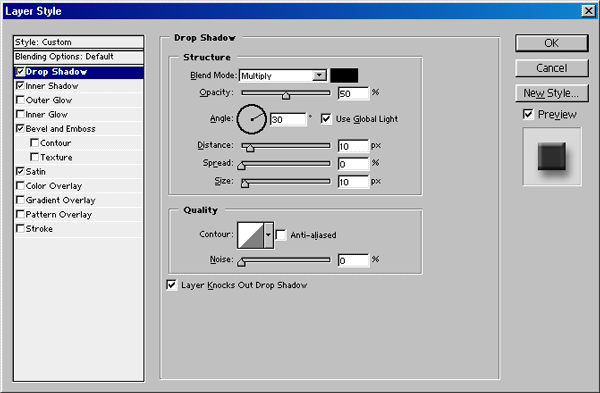Click the New Style... button
Screen dimensions: 600x393
(x=551, y=93)
